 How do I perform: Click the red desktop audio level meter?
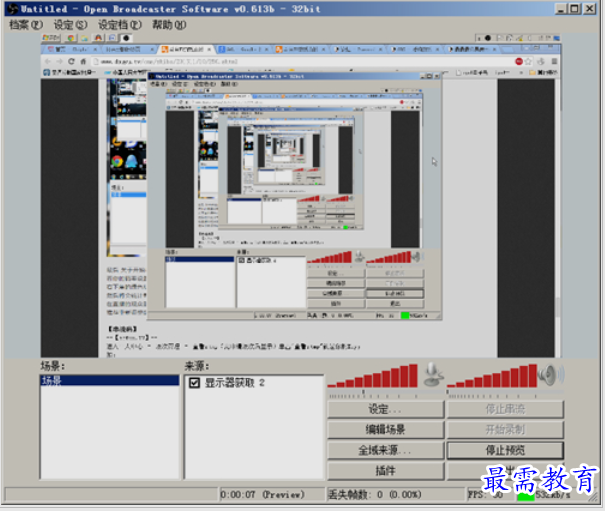(x=492, y=376)
